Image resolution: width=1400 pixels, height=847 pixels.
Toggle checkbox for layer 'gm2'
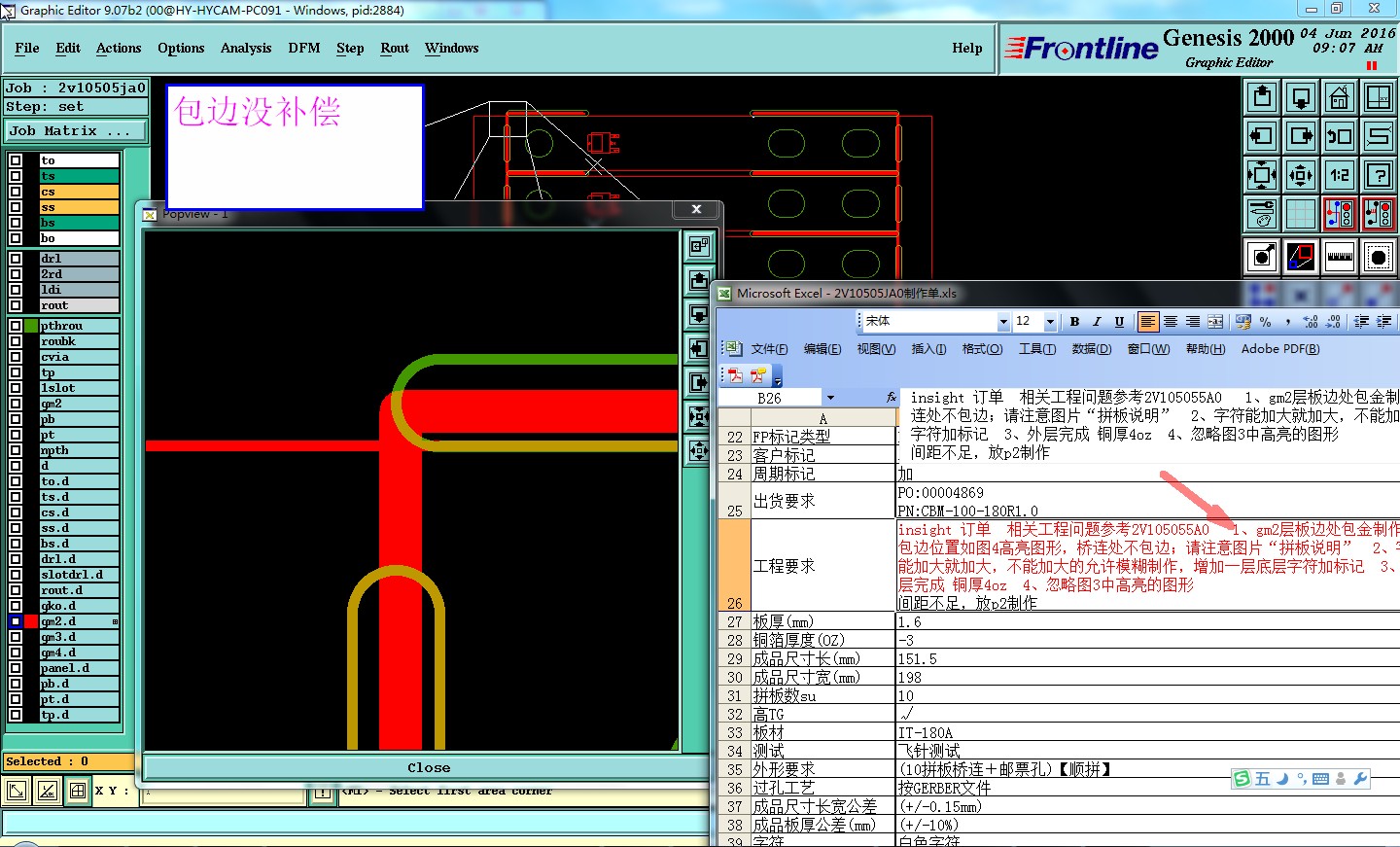tap(16, 404)
